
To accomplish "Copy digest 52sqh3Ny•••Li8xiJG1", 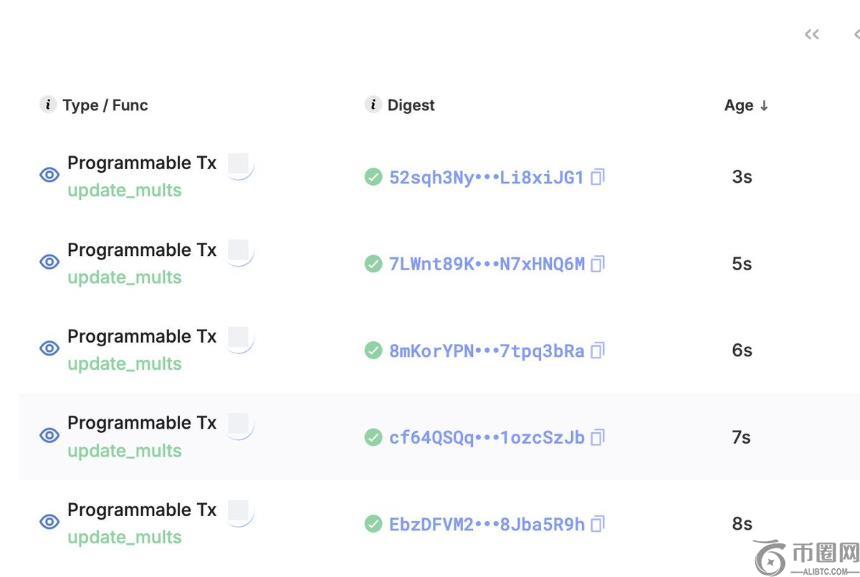I will [x=598, y=177].
